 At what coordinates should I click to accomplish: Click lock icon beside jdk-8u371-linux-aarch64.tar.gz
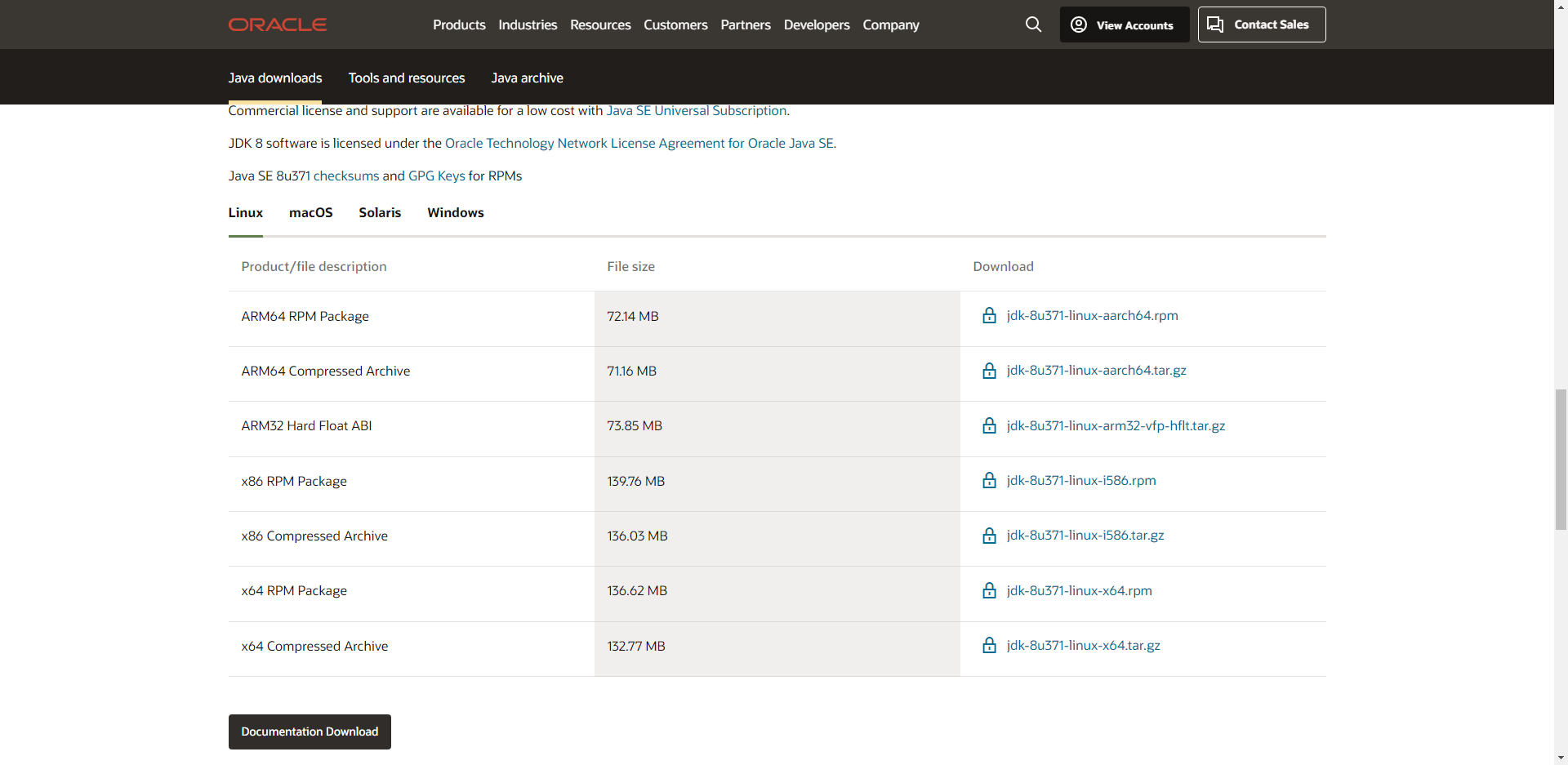tap(989, 371)
